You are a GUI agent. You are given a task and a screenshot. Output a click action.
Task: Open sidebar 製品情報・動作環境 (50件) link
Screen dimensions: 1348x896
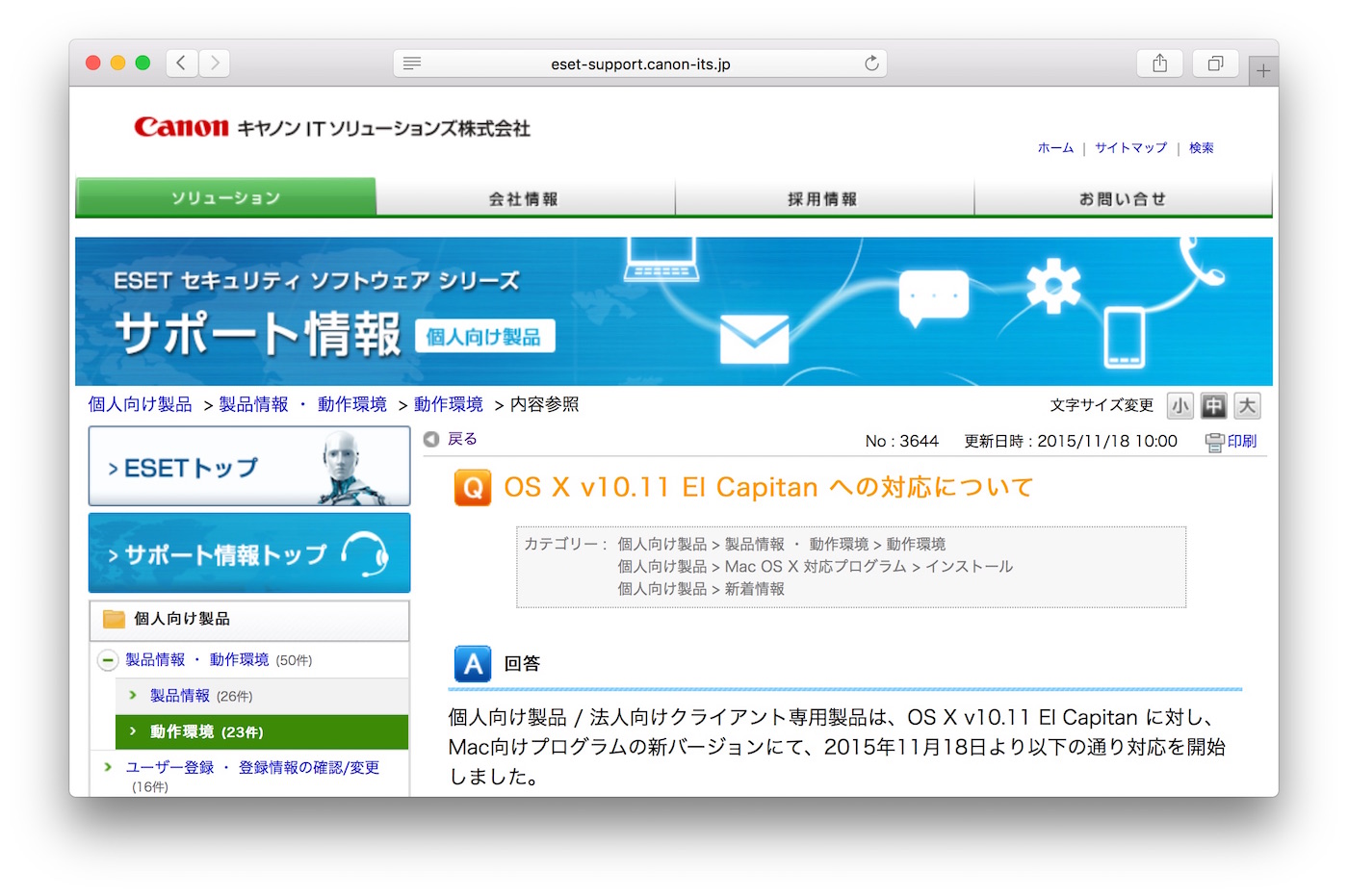197,660
